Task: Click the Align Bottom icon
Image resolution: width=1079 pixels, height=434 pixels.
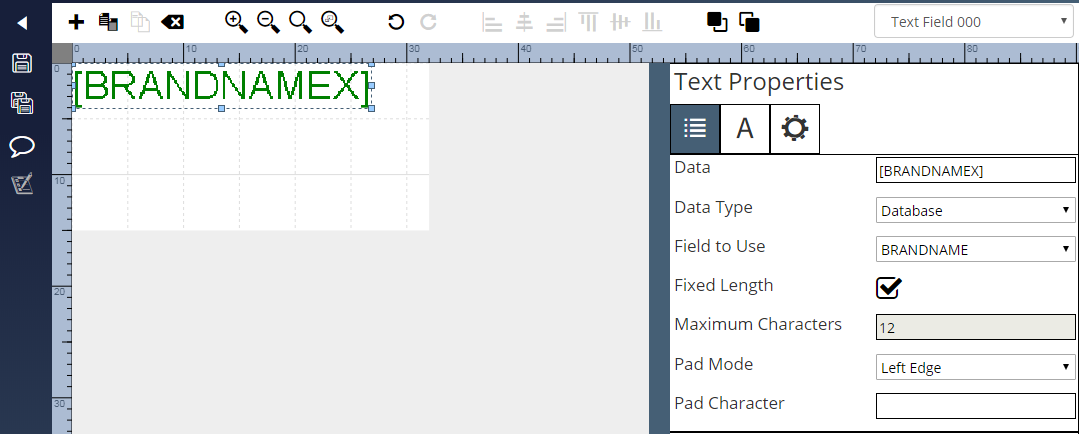Action: click(652, 22)
